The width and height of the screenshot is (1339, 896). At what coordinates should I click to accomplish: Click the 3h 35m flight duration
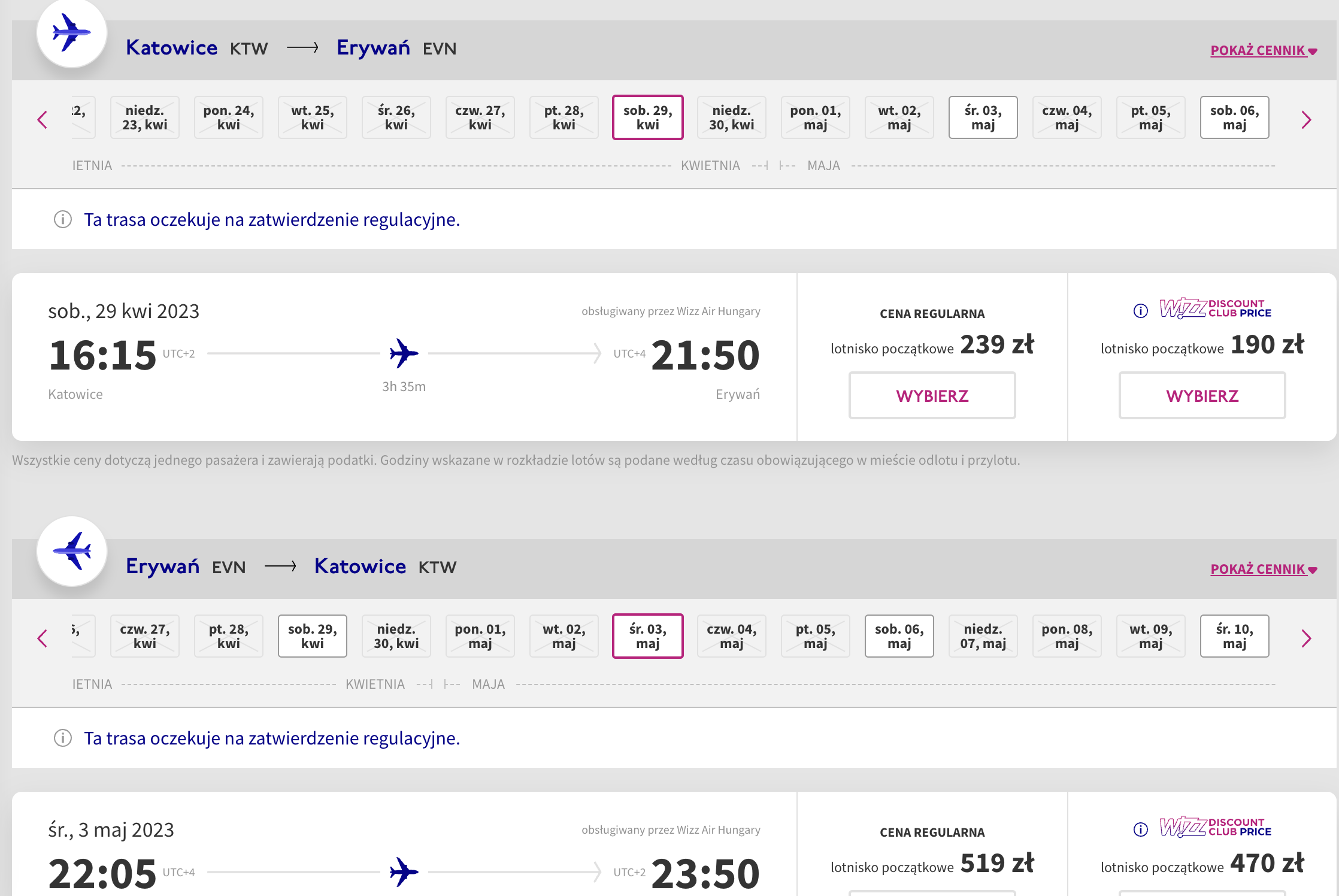tap(404, 386)
